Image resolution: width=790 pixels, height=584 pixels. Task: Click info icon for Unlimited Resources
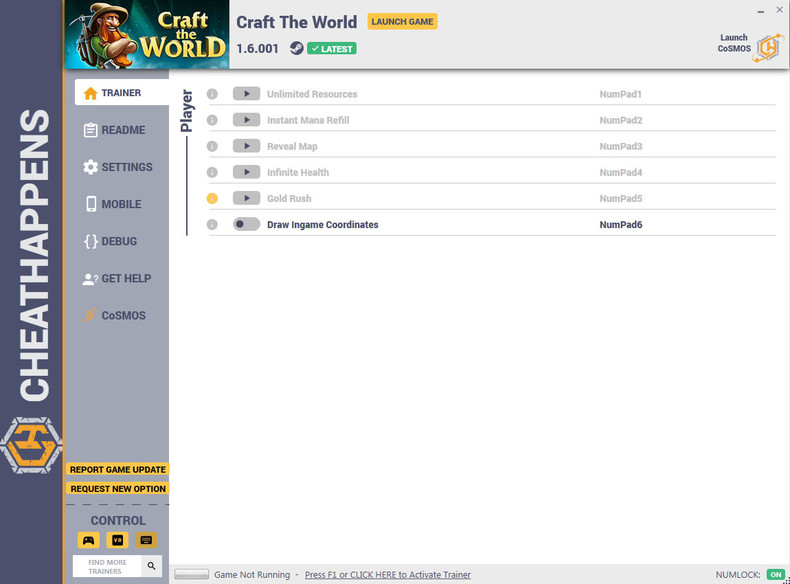(x=212, y=94)
